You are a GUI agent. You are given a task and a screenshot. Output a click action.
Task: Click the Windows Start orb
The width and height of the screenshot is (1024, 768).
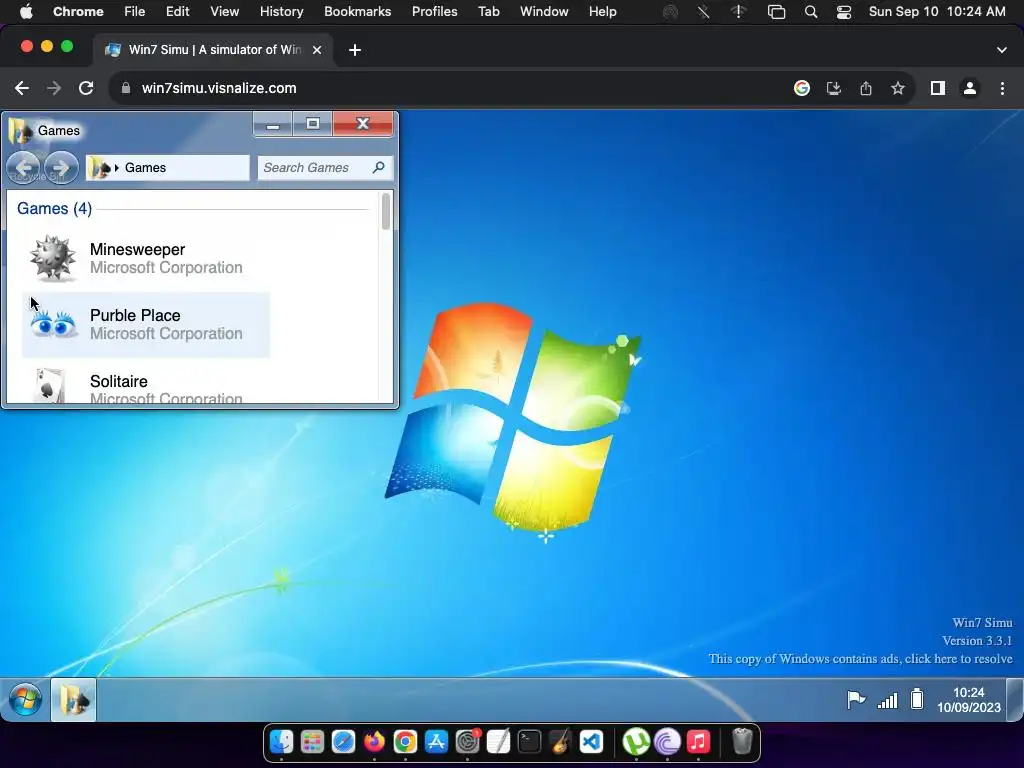click(x=25, y=699)
